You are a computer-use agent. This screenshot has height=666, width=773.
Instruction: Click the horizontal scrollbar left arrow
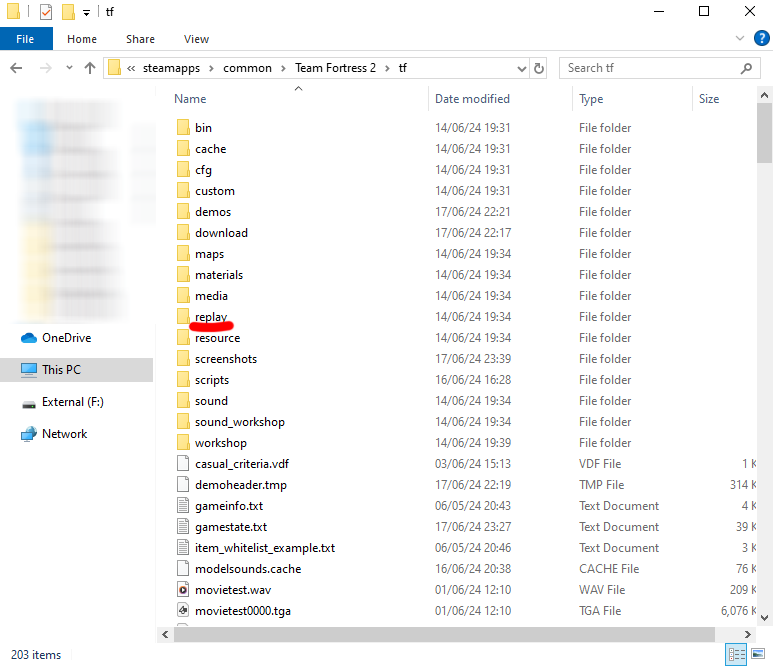[x=165, y=634]
